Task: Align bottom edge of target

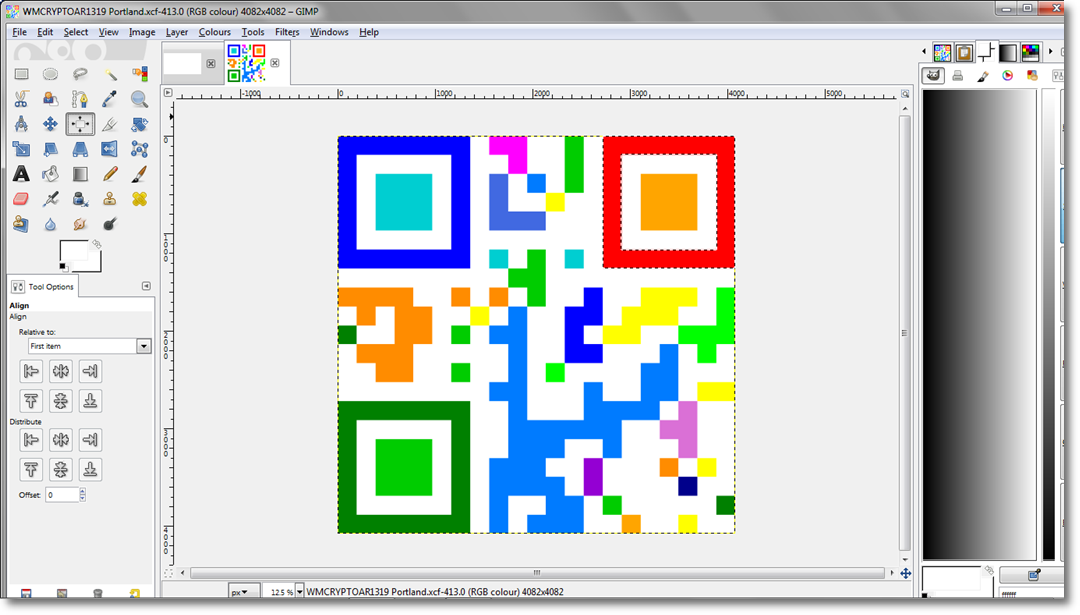Action: click(x=90, y=401)
